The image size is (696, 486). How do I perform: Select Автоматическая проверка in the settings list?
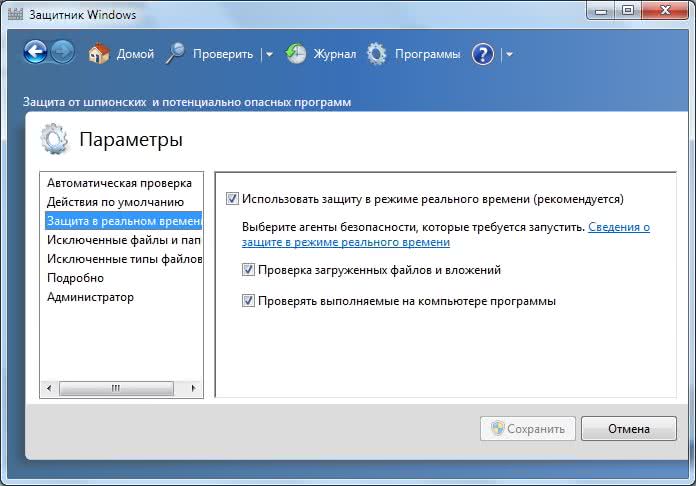click(121, 183)
